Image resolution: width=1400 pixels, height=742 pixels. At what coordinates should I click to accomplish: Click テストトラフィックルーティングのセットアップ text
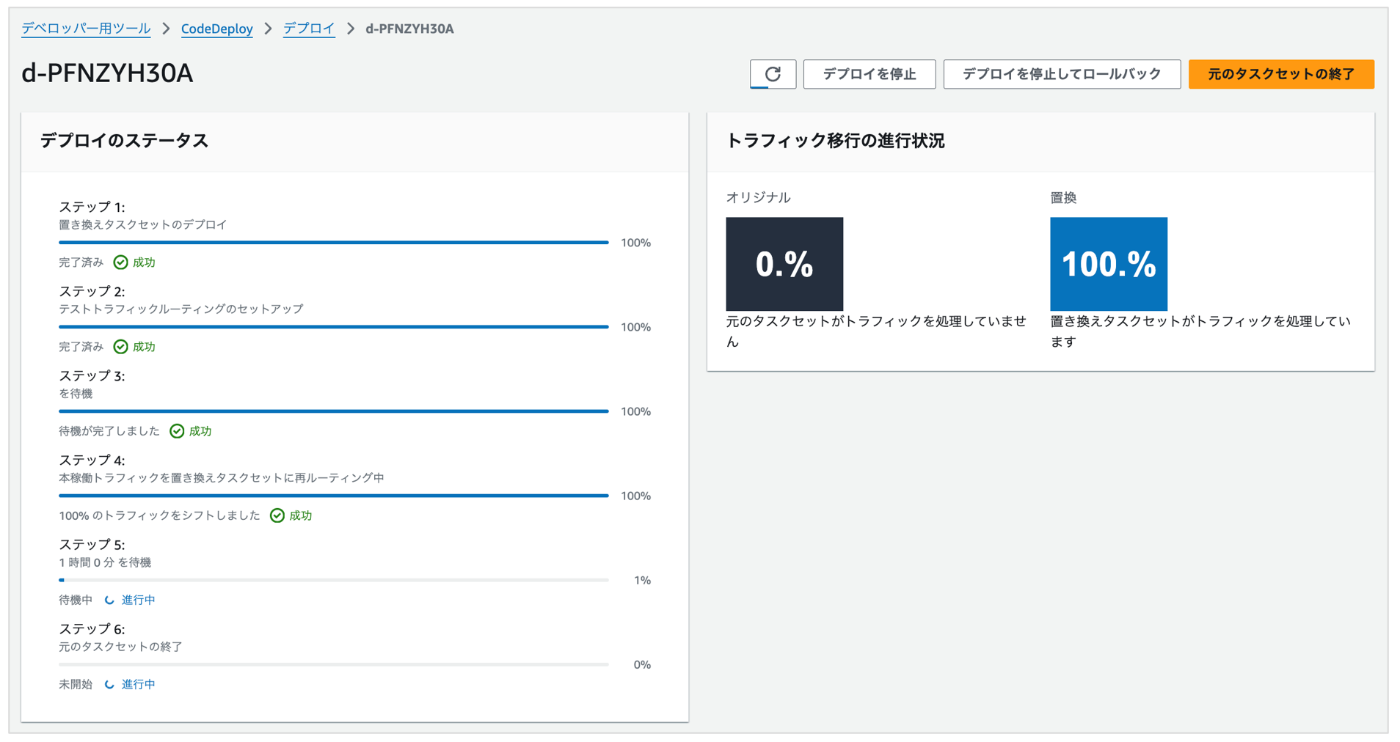(181, 309)
